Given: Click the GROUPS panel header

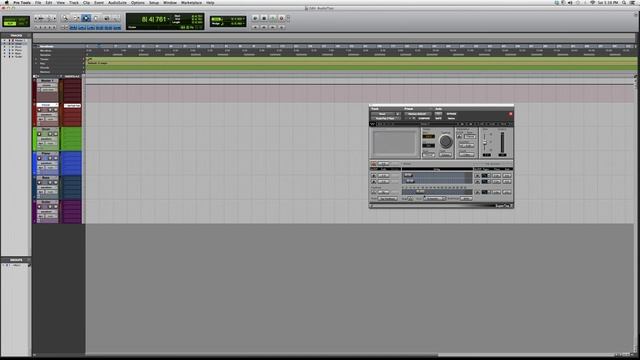Looking at the screenshot, I should click(16, 260).
